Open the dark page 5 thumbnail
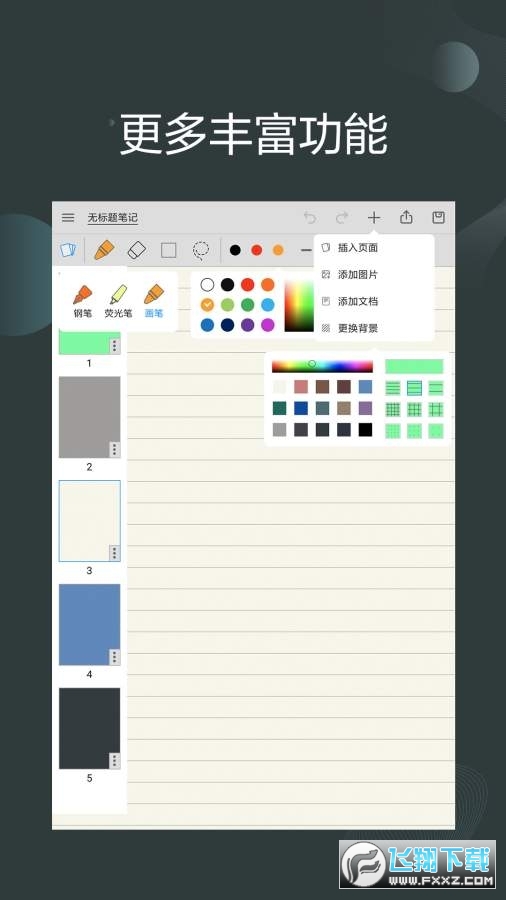 89,729
